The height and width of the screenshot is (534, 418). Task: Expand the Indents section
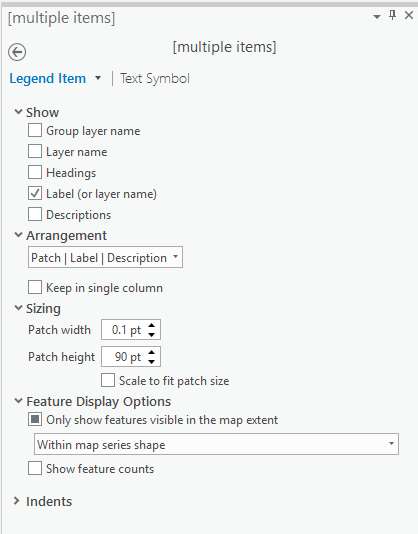[16, 501]
